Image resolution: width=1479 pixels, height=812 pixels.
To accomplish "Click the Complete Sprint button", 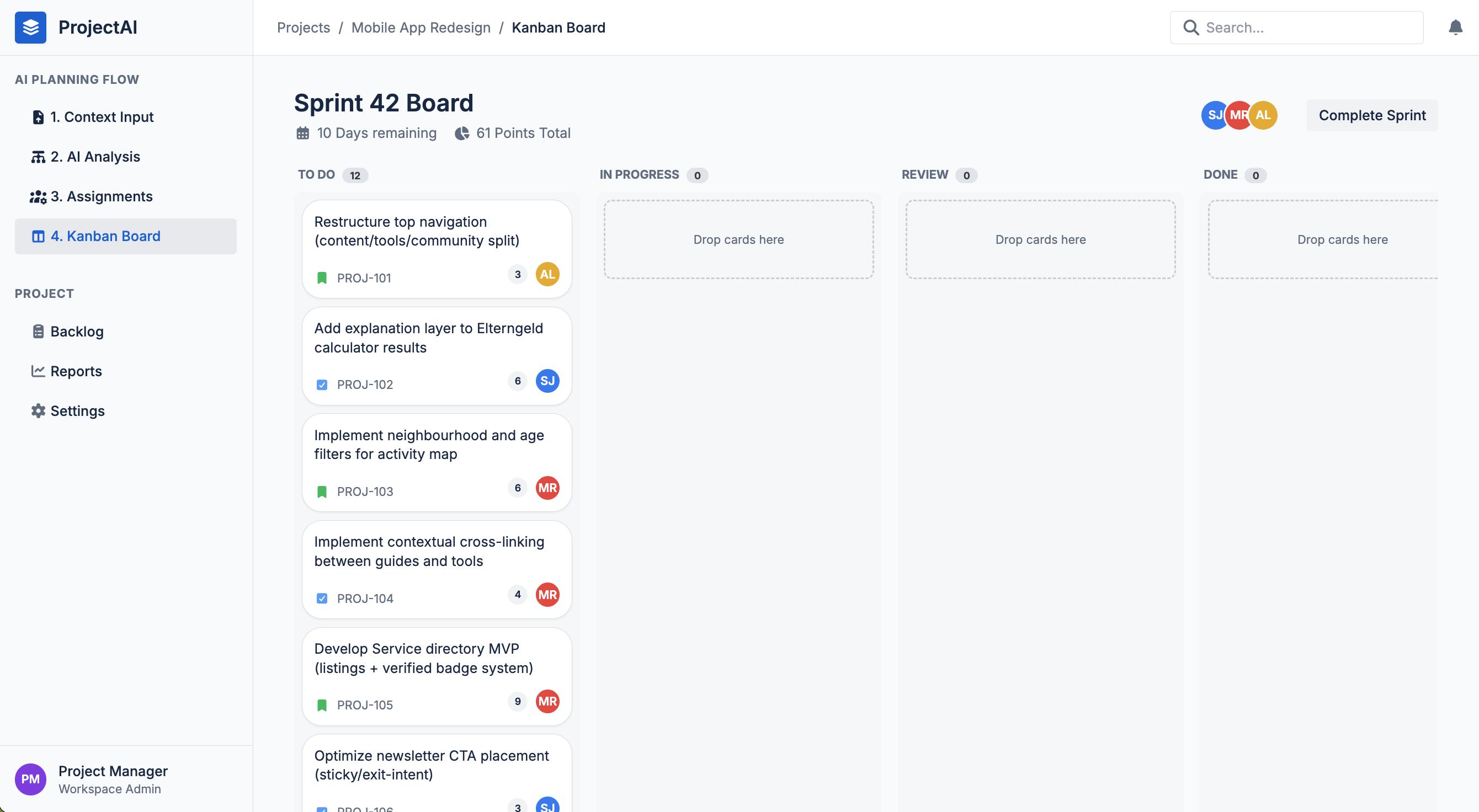I will pos(1372,115).
